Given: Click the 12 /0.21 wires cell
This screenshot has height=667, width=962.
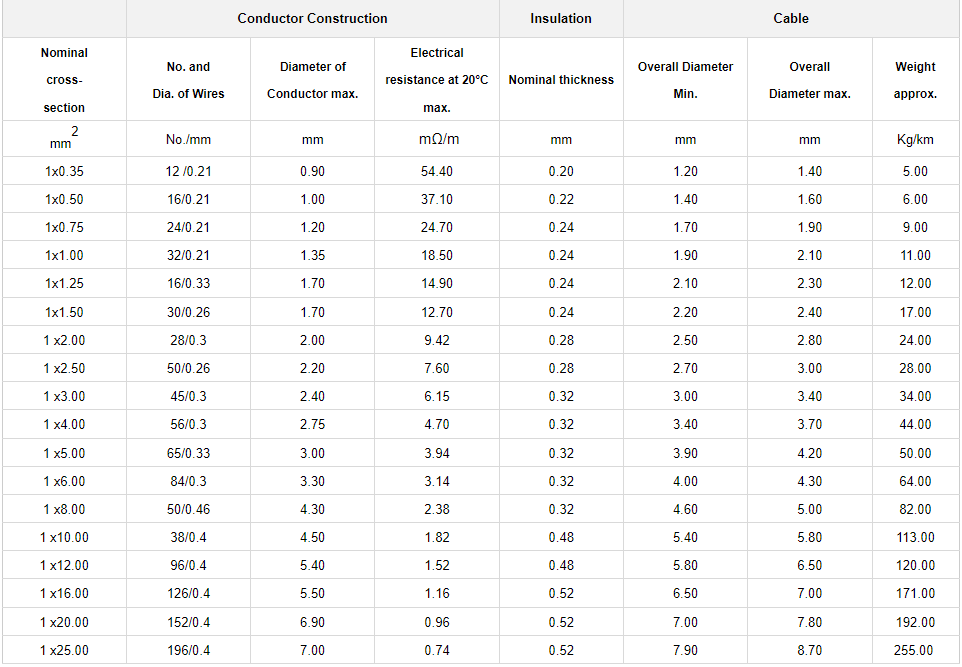Looking at the screenshot, I should click(x=188, y=171).
